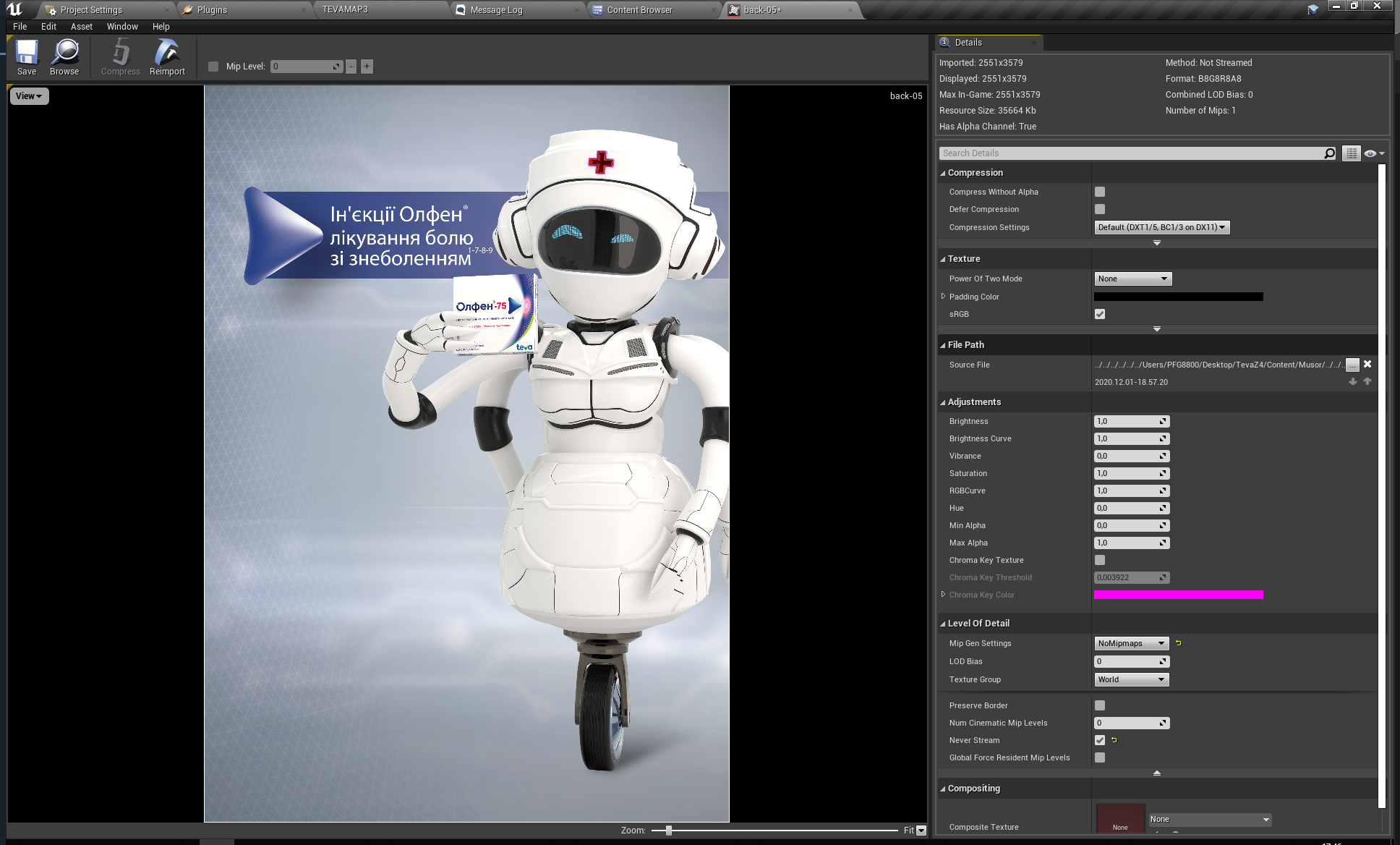Toggle Defer Compression checkbox
This screenshot has width=1400, height=845.
click(x=1100, y=209)
